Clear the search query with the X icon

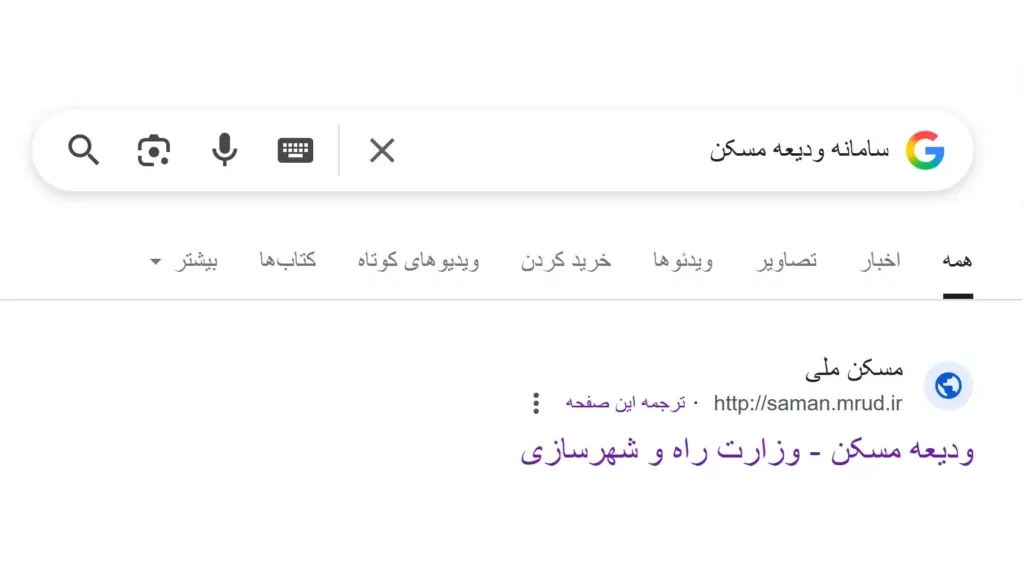[381, 150]
